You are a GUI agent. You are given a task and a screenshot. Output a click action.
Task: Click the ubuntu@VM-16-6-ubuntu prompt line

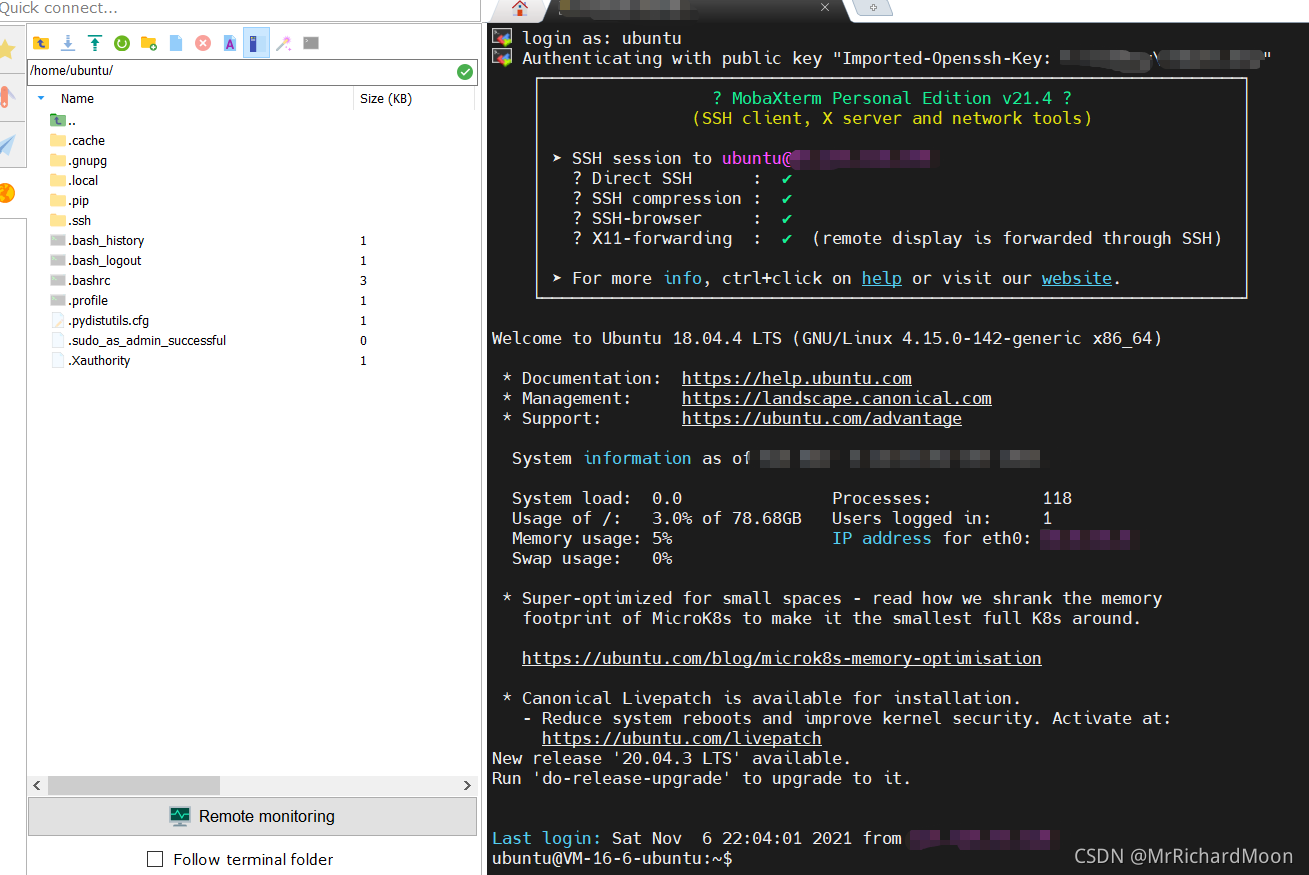point(612,858)
